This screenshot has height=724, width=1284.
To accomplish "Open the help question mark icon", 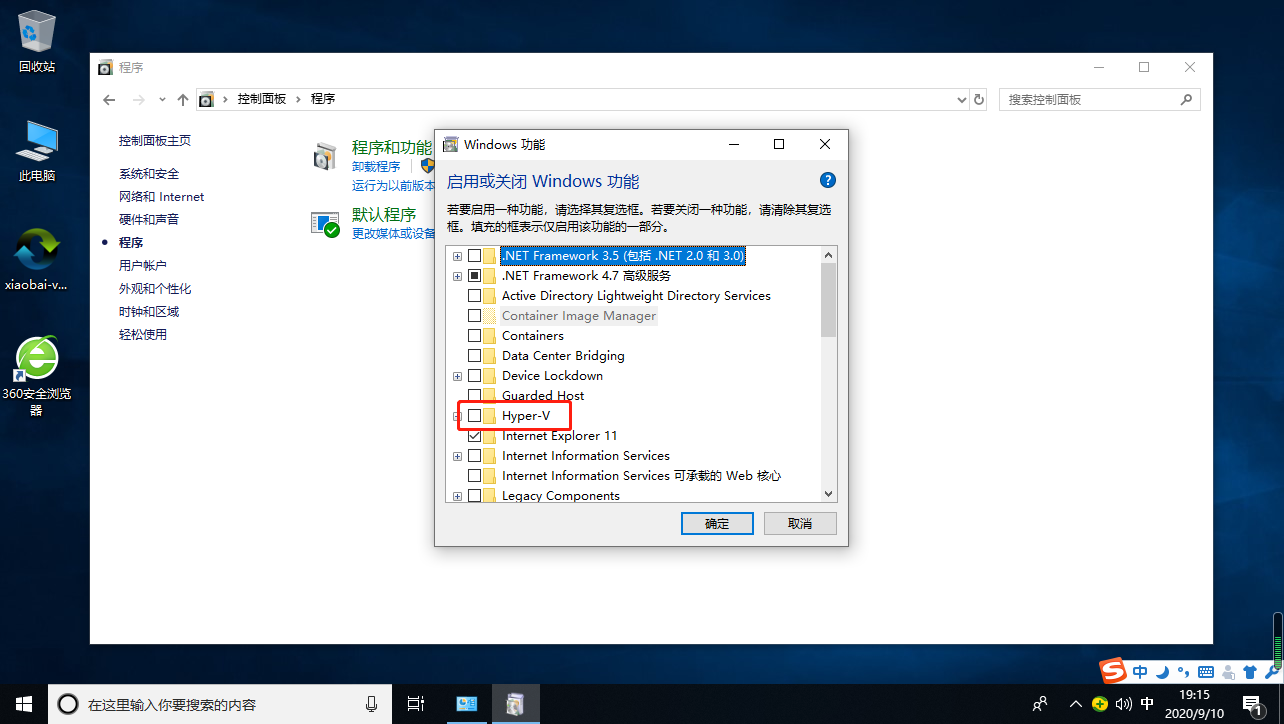I will tap(827, 181).
